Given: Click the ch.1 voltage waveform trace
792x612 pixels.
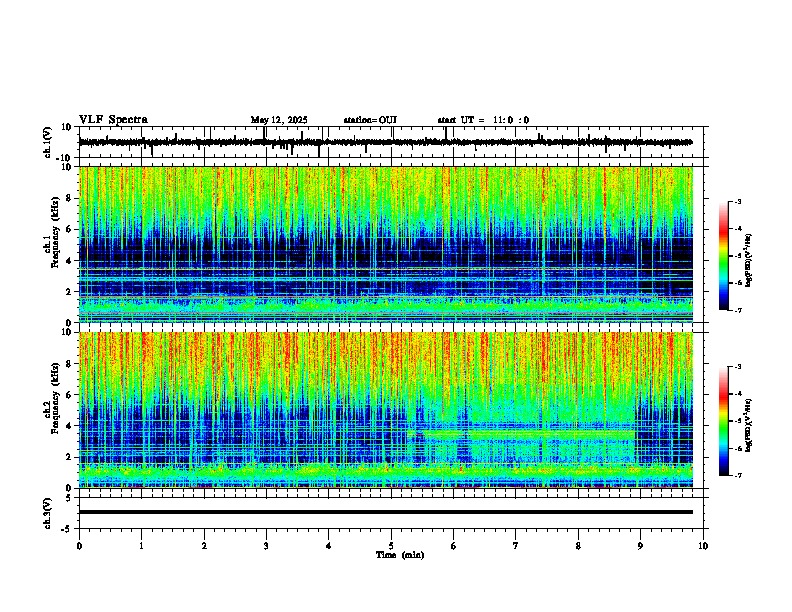Looking at the screenshot, I should coord(385,142).
